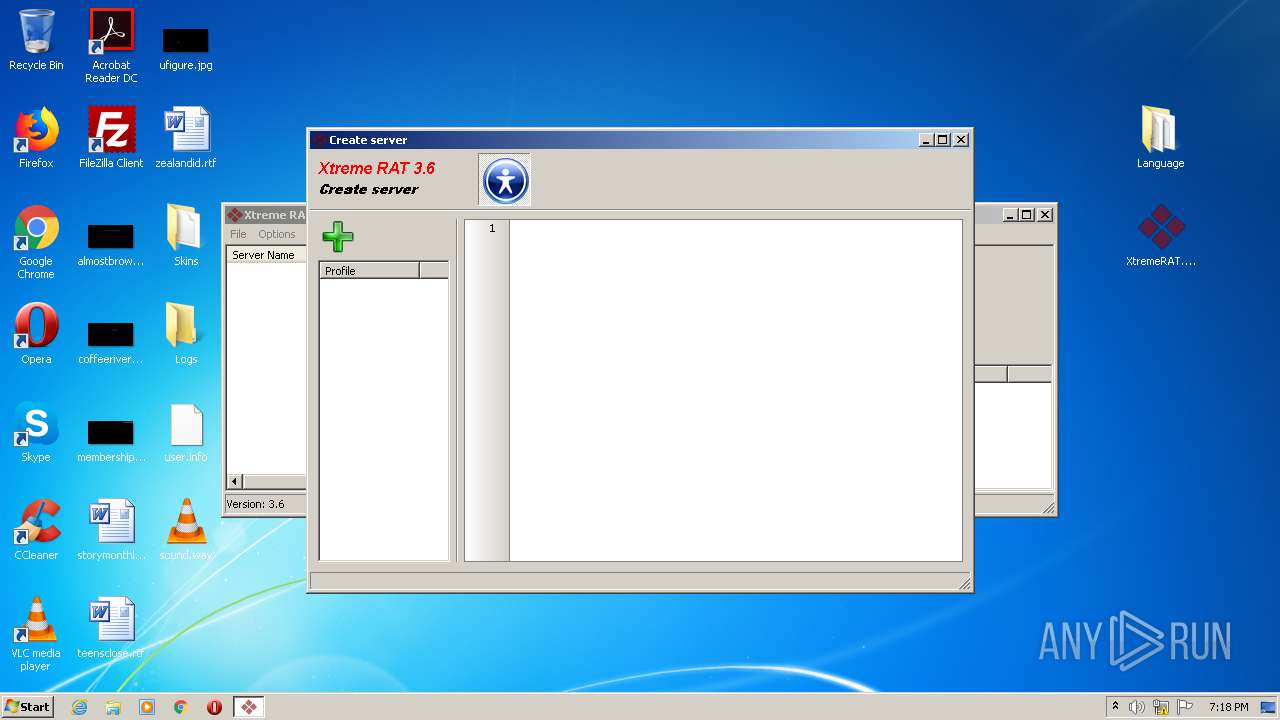
Task: Open Chrome from the taskbar
Action: tap(181, 707)
